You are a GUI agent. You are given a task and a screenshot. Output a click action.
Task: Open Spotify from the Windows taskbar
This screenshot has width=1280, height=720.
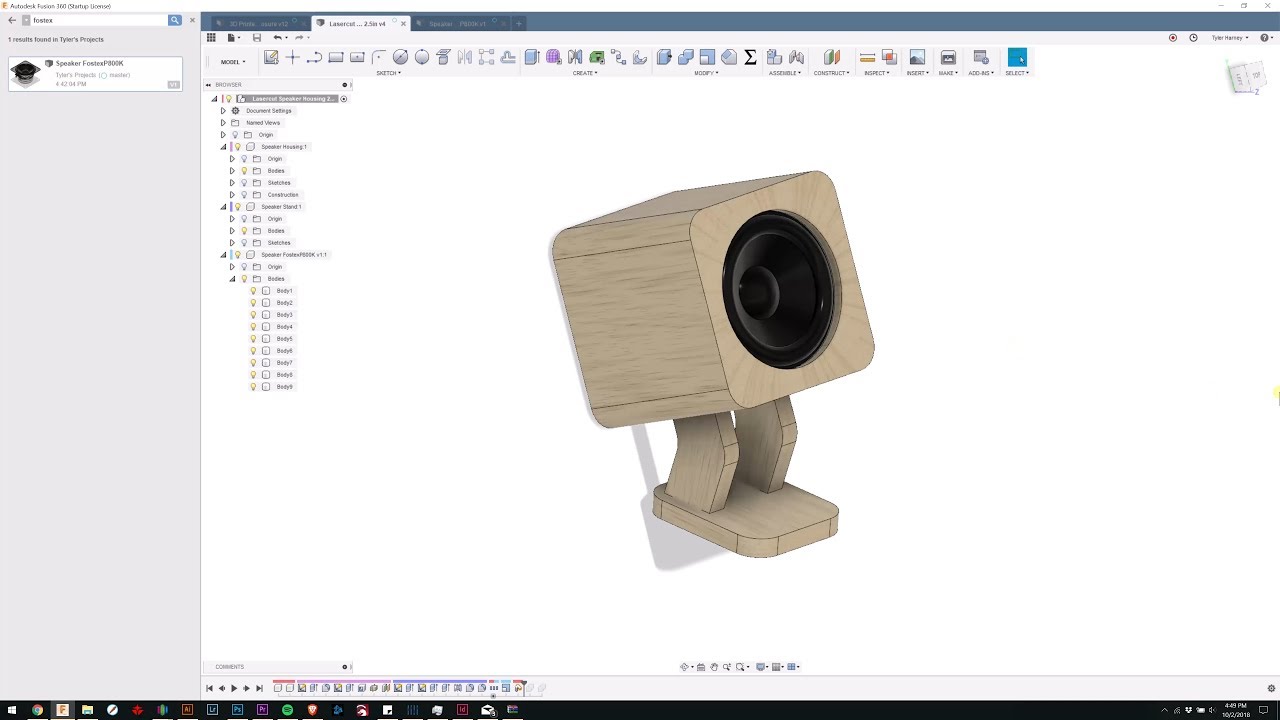287,710
